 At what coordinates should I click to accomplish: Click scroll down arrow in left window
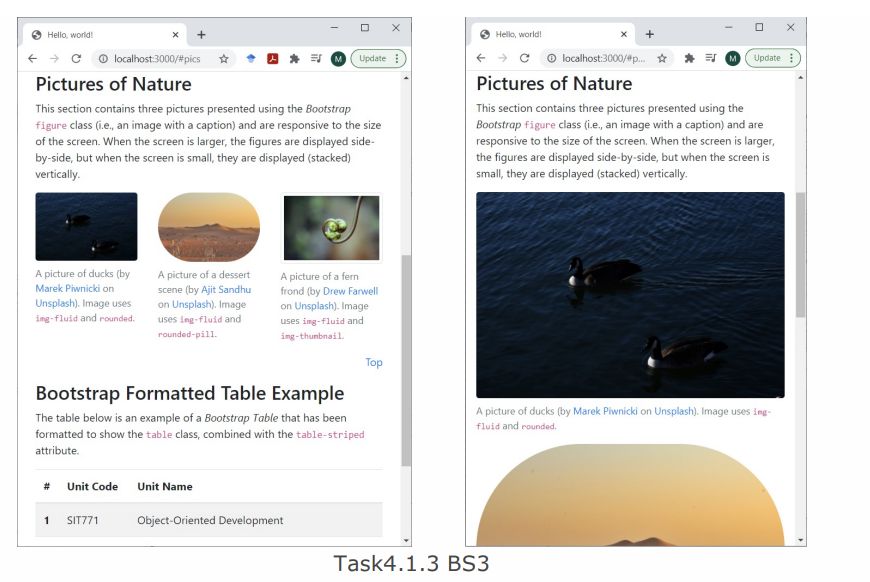(x=406, y=540)
